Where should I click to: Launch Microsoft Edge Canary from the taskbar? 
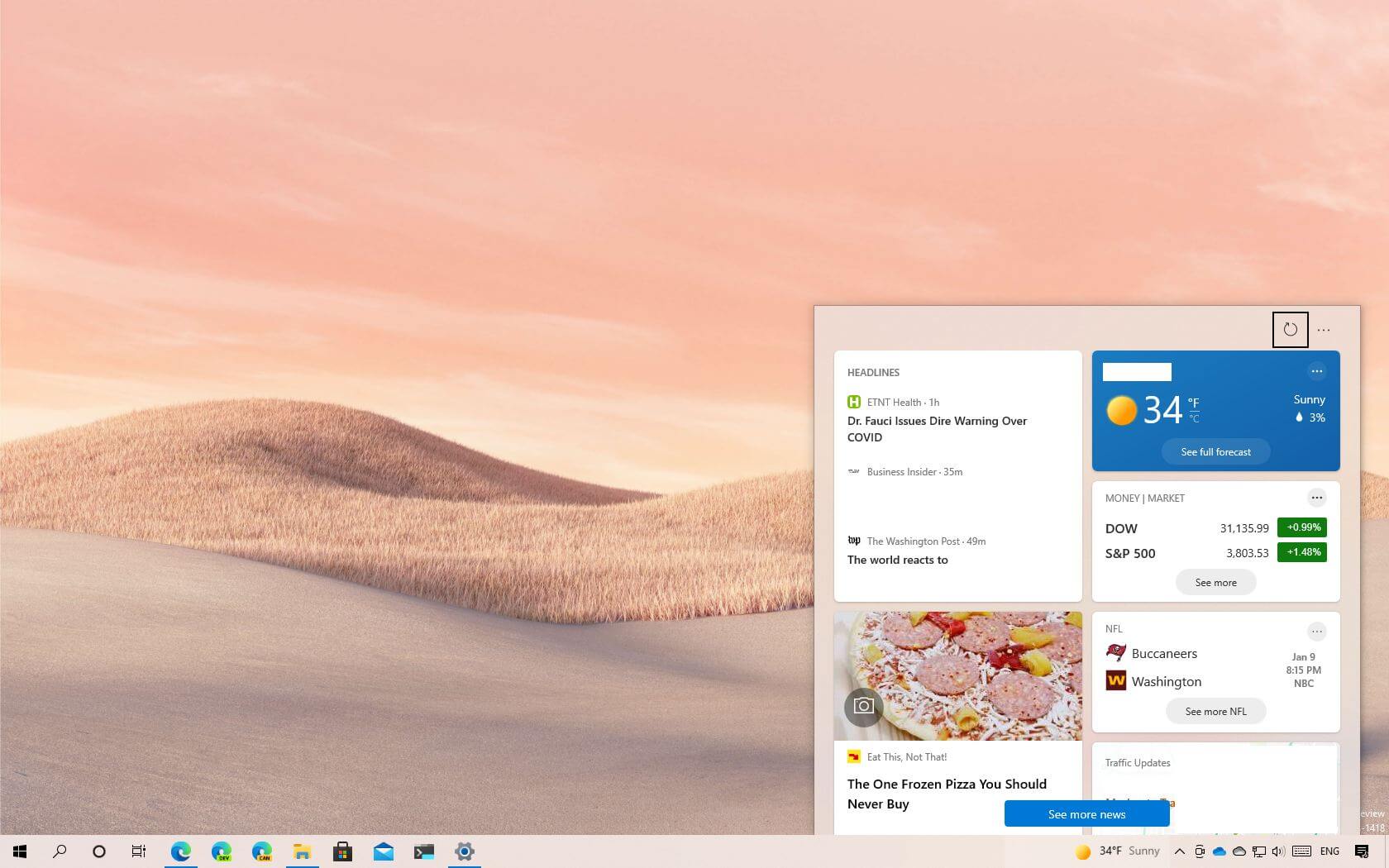(x=261, y=851)
